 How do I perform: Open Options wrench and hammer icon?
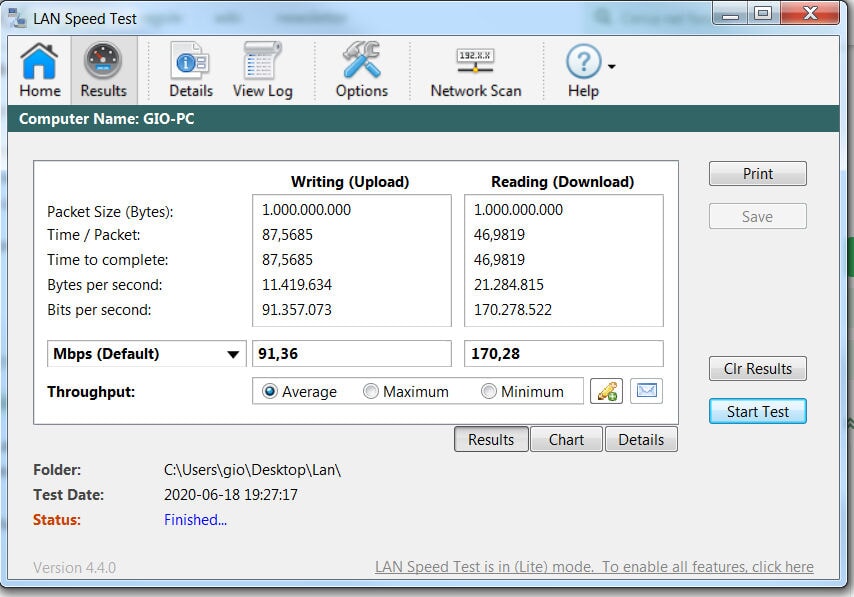pyautogui.click(x=362, y=70)
